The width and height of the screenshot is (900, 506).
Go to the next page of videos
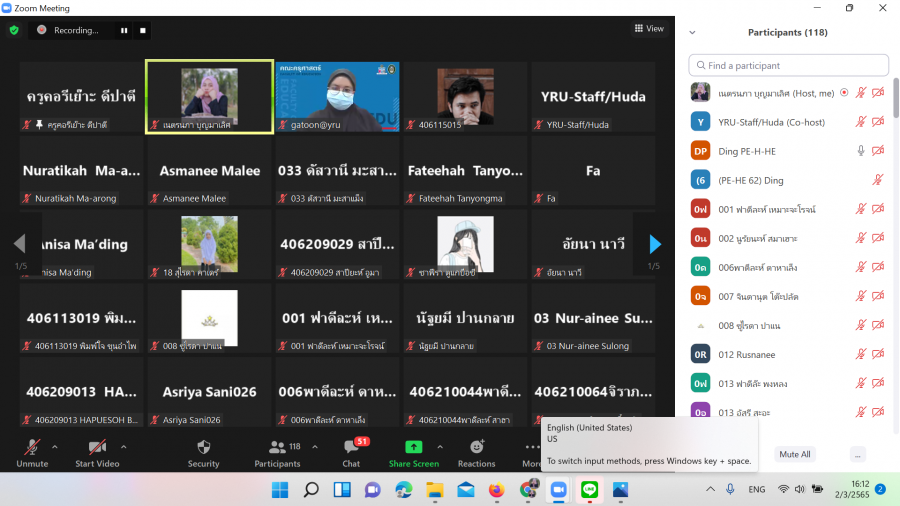pos(655,244)
